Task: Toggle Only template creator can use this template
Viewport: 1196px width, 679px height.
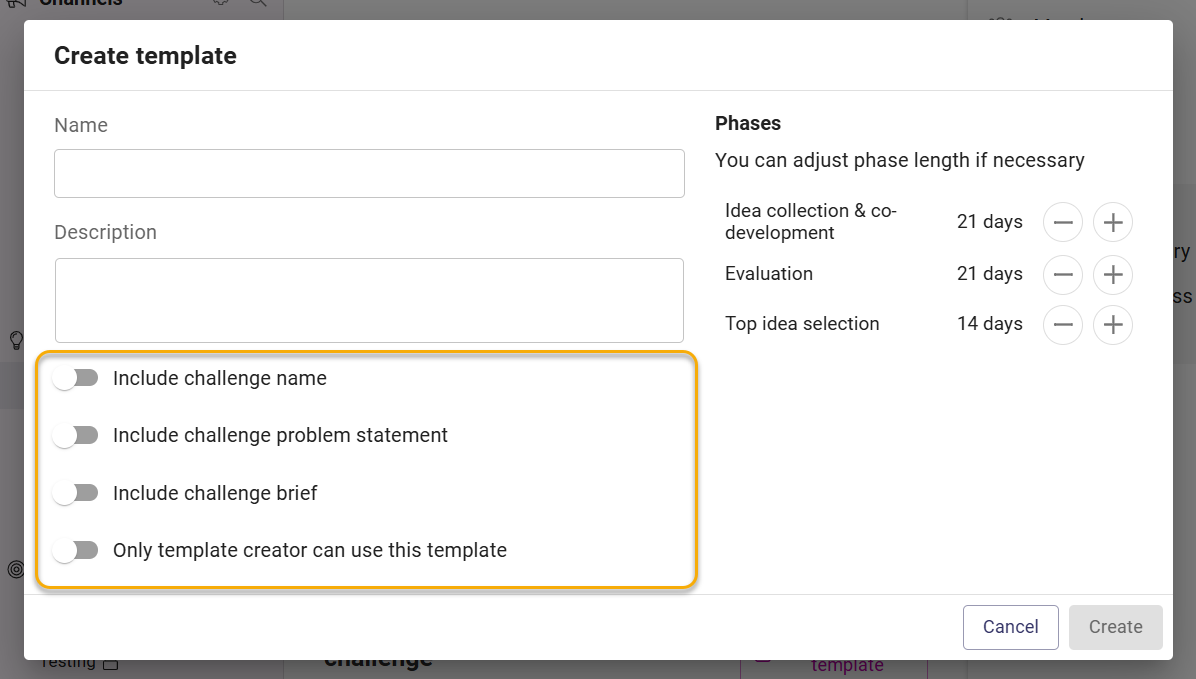Action: click(76, 551)
